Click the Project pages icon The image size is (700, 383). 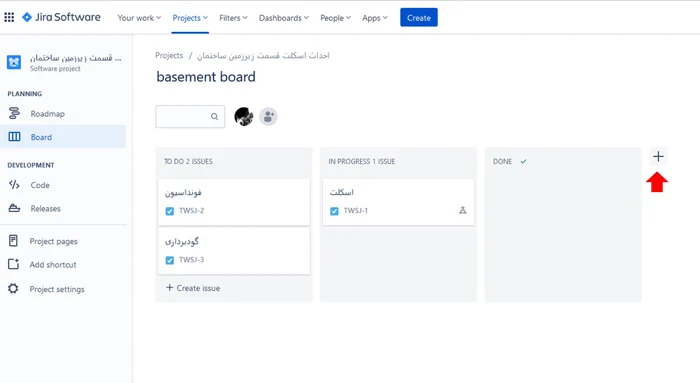click(13, 241)
